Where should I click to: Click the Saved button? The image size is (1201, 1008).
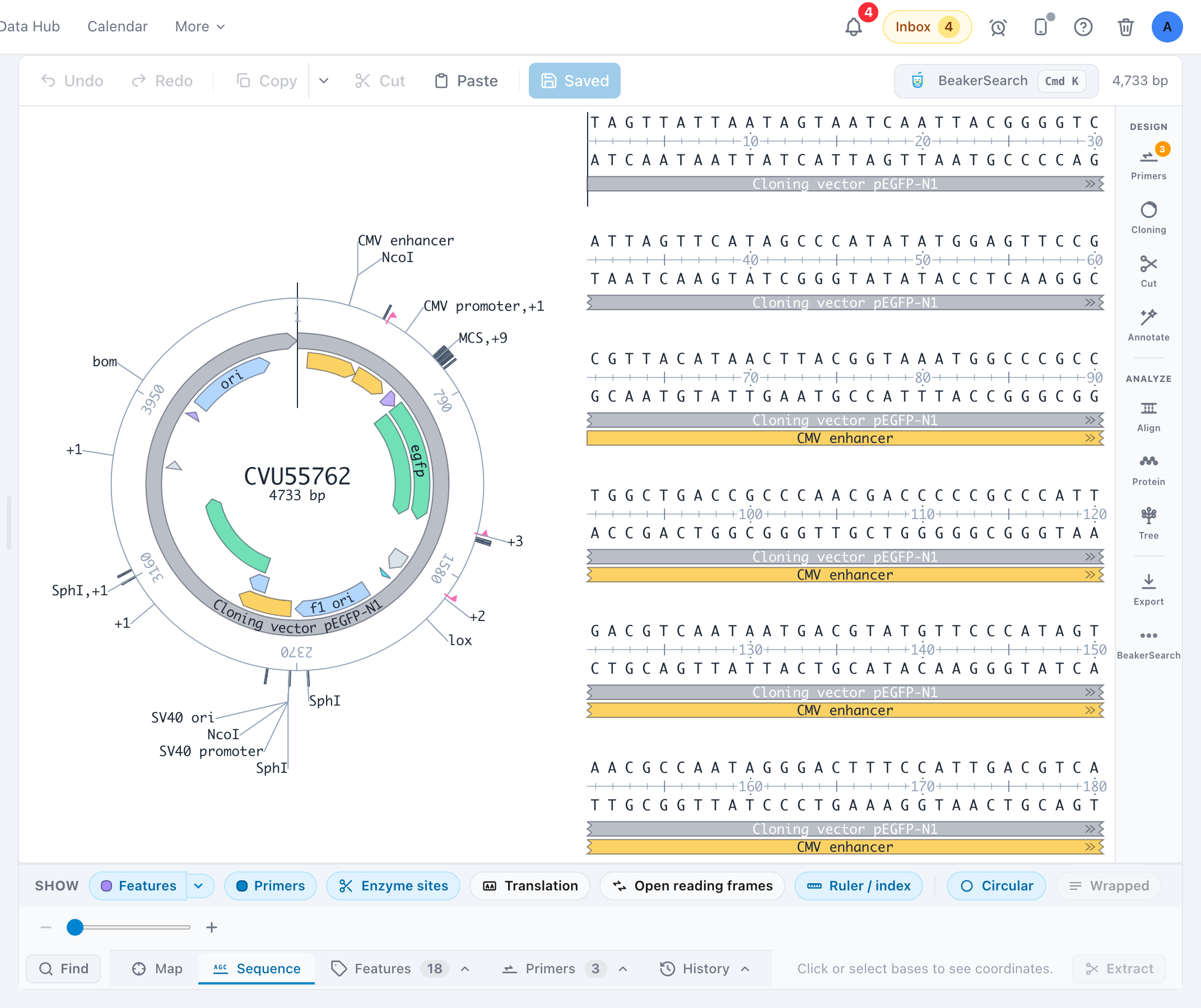coord(574,81)
